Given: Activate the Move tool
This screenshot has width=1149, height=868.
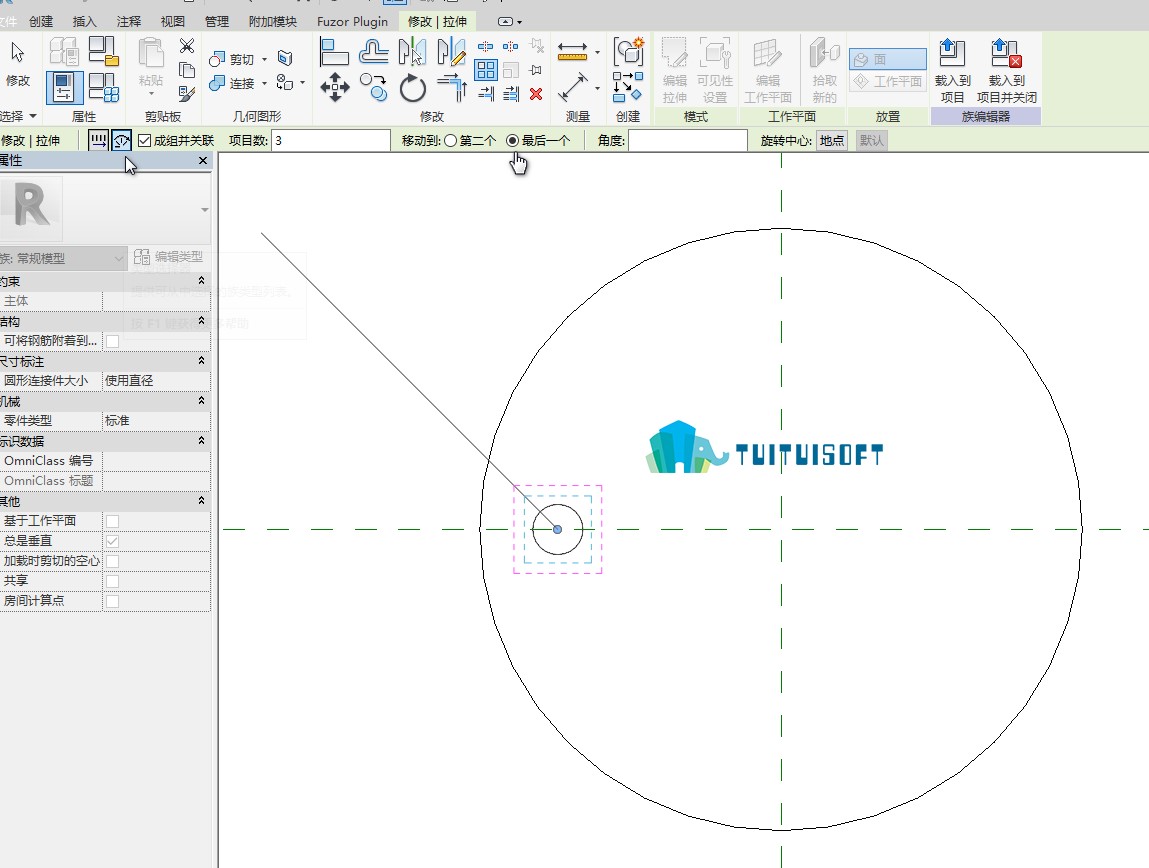Looking at the screenshot, I should 335,88.
